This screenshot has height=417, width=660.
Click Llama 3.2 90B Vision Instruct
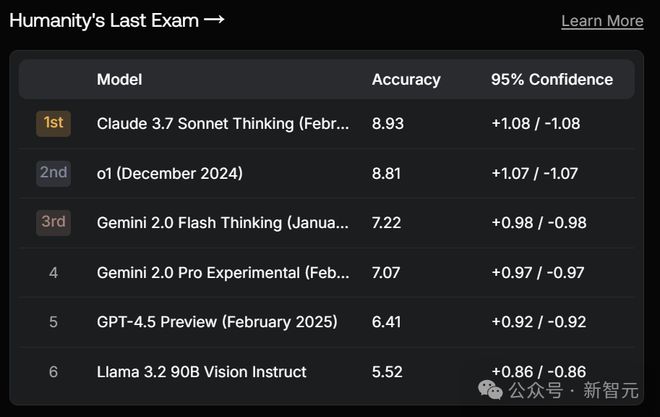pos(201,372)
